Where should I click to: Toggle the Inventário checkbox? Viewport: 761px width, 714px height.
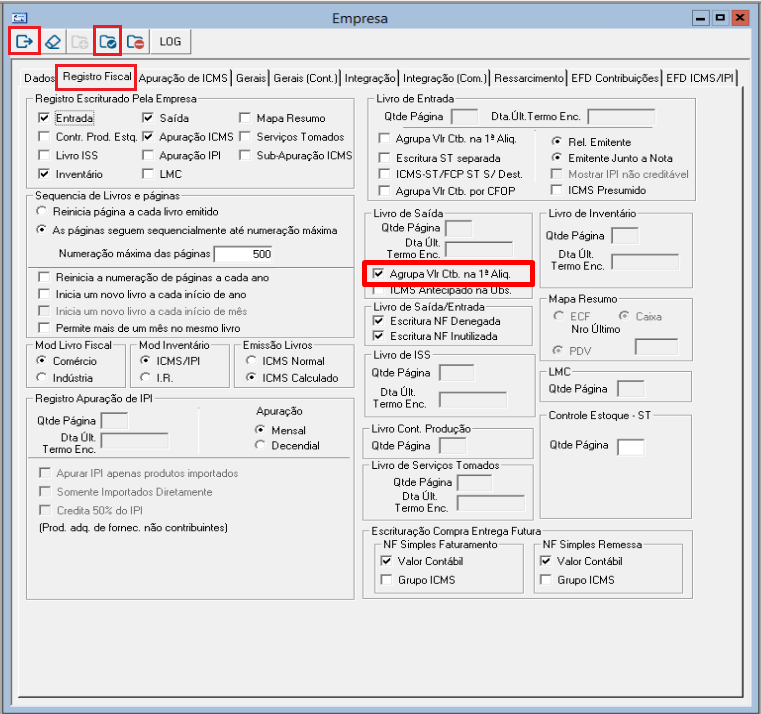[x=44, y=173]
